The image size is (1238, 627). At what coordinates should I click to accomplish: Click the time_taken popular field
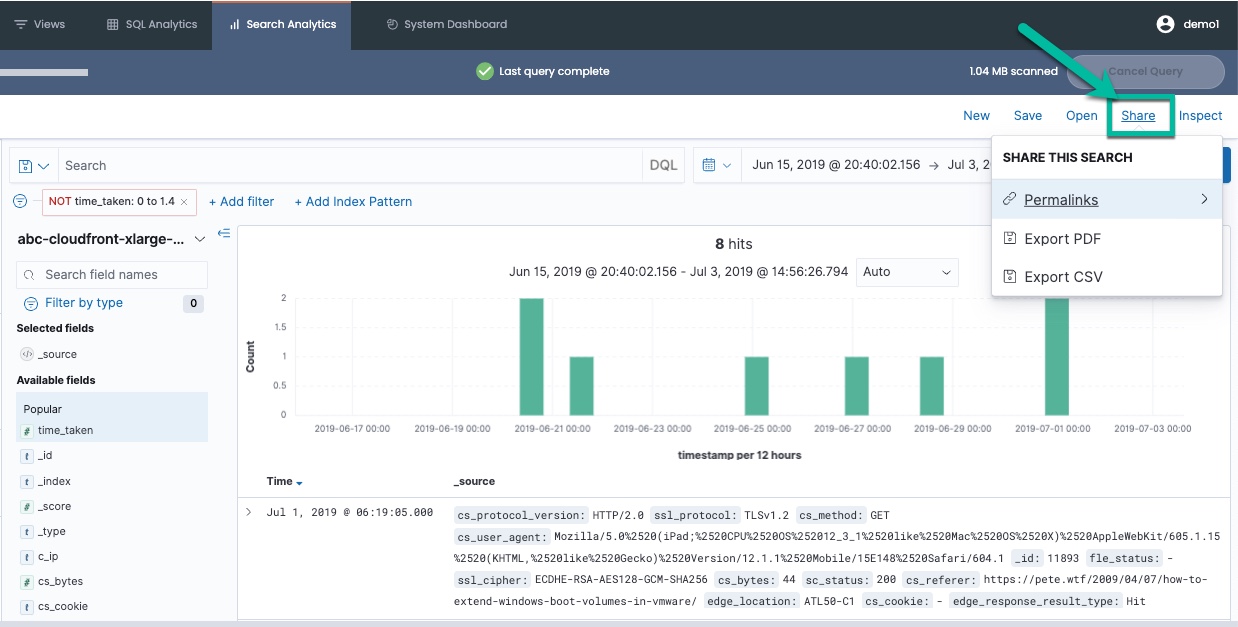[x=65, y=430]
